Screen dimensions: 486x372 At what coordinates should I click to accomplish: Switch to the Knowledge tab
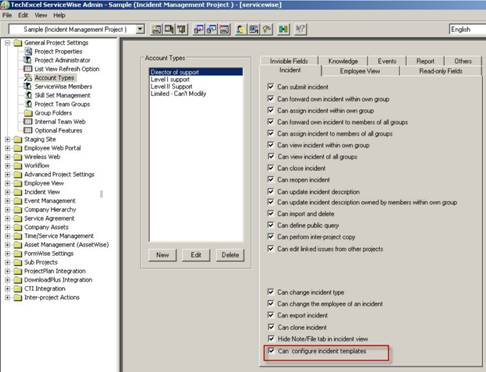tap(343, 61)
